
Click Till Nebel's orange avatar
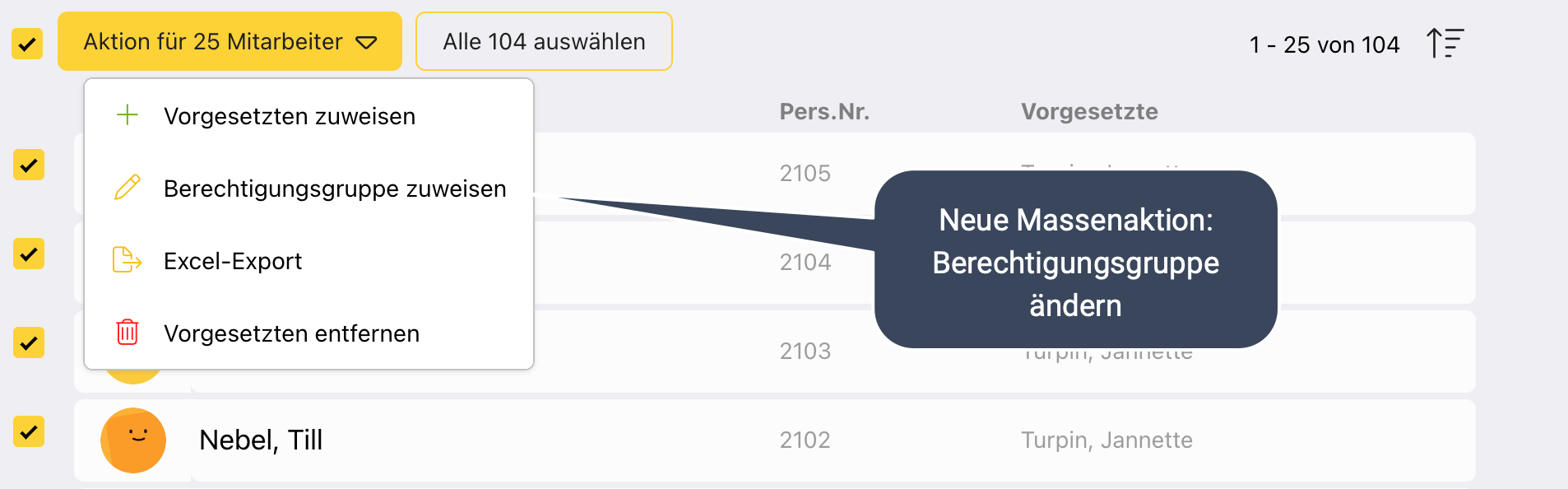coord(133,440)
